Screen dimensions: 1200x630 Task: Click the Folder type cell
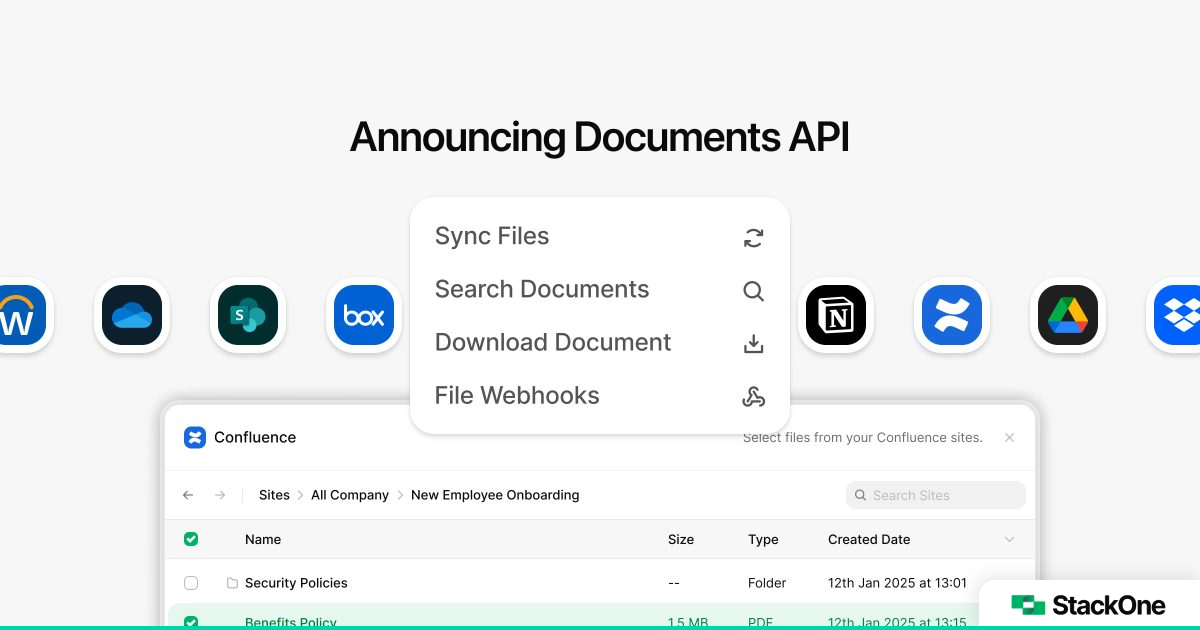pos(767,583)
